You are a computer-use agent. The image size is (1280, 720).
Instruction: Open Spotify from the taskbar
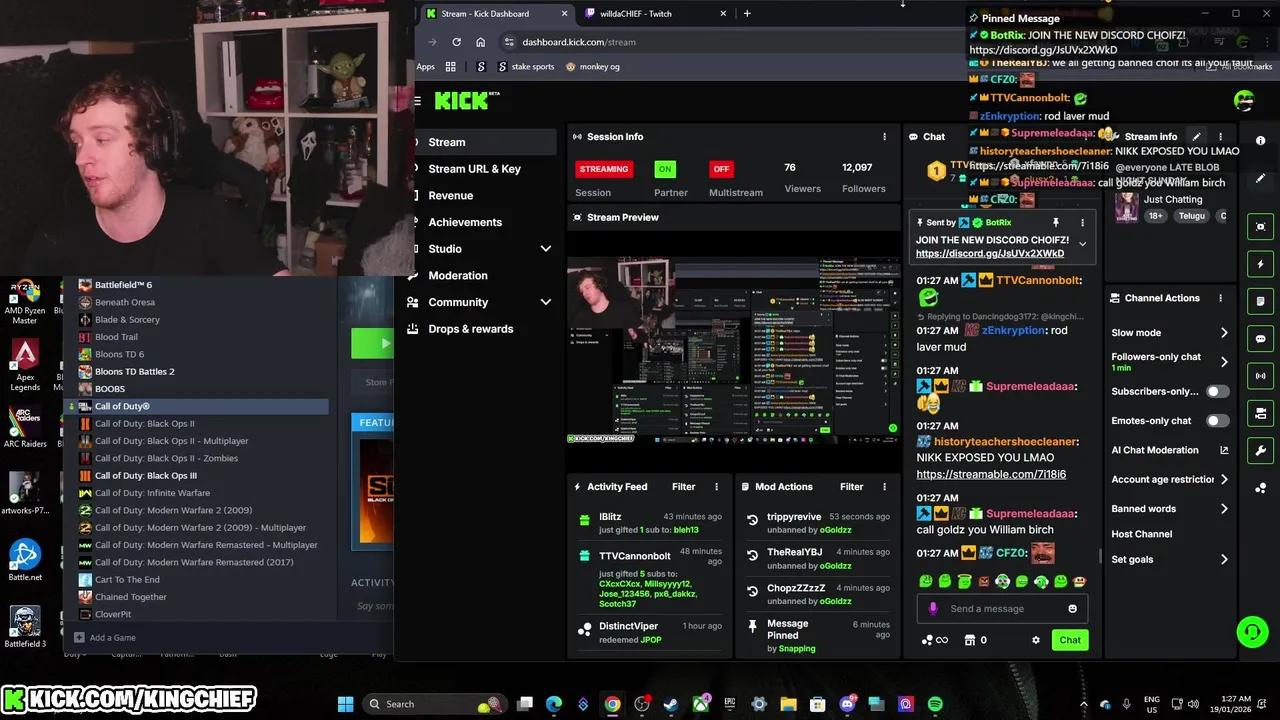(935, 704)
